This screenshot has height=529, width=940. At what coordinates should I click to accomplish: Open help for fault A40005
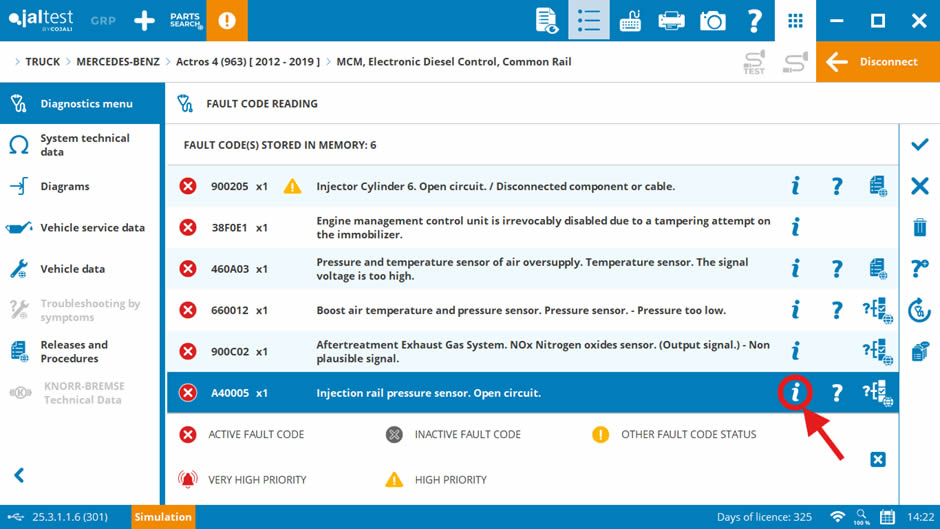[837, 393]
